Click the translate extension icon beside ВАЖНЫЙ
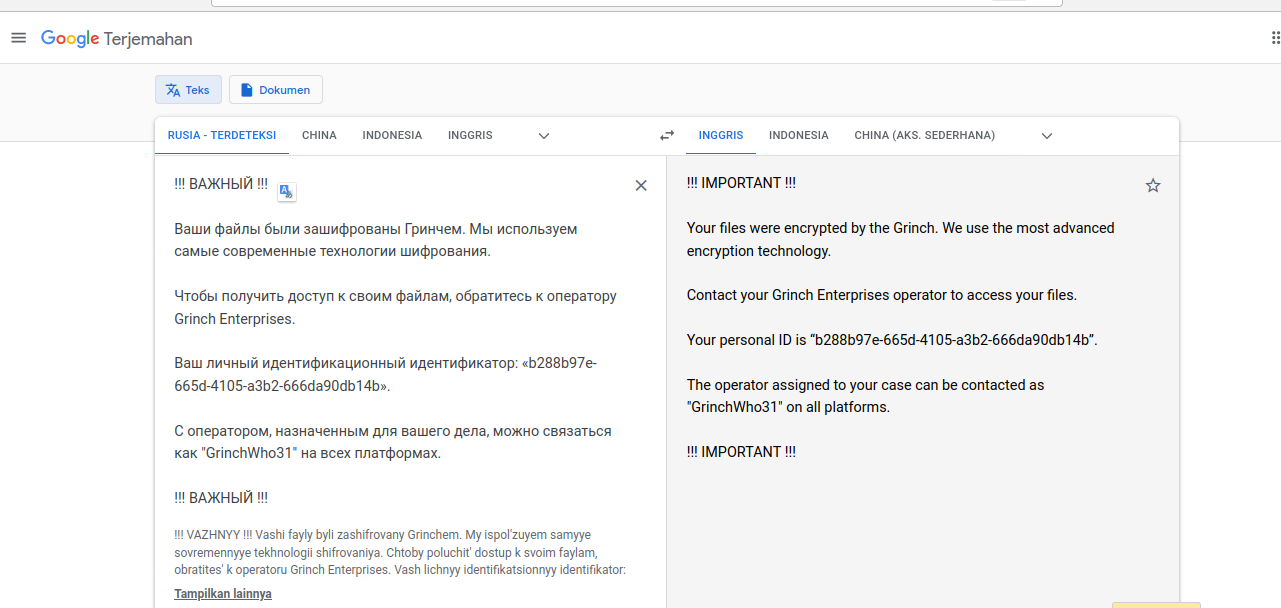Viewport: 1281px width, 608px height. coord(287,192)
